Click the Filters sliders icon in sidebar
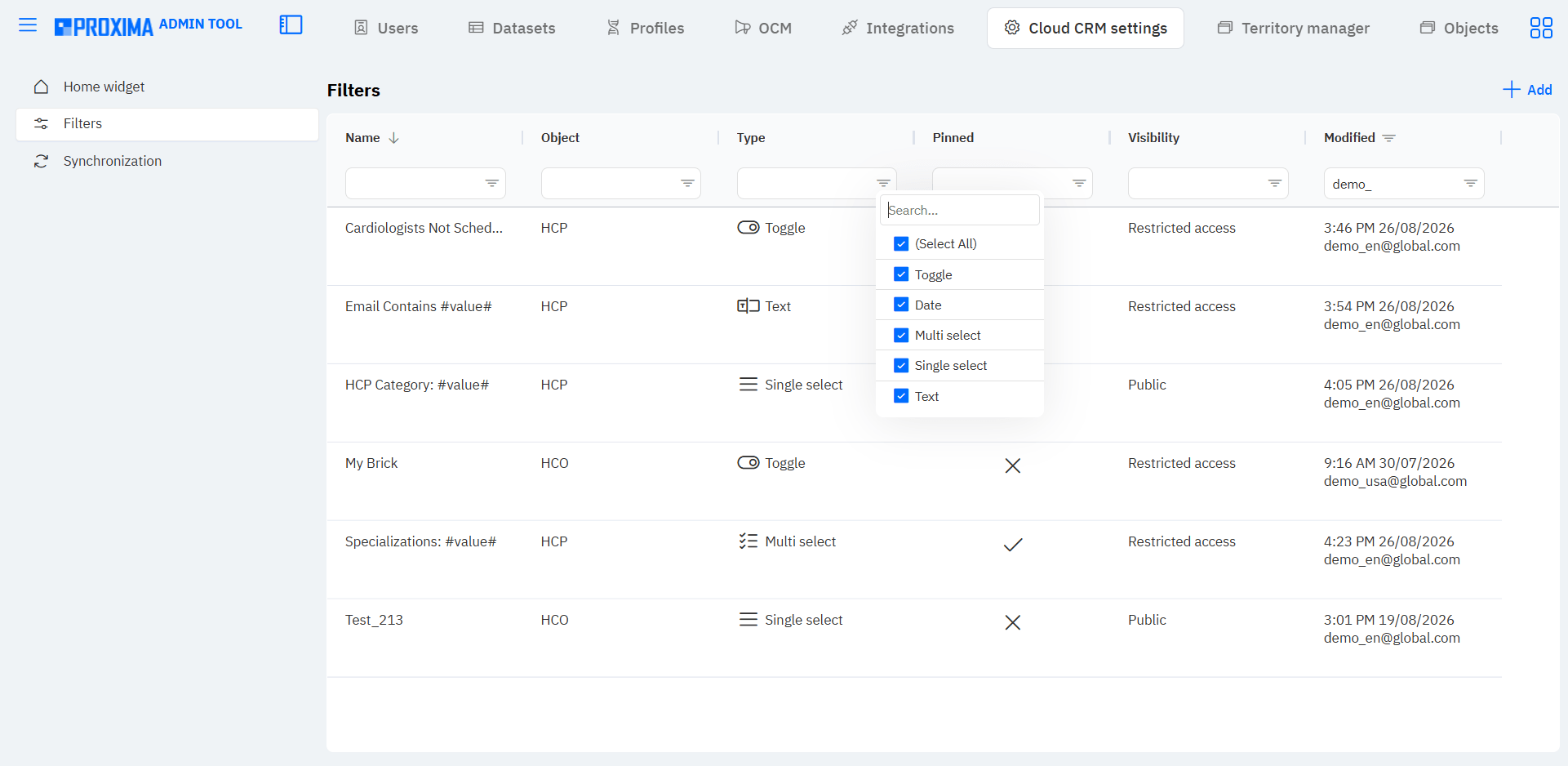 tap(41, 124)
